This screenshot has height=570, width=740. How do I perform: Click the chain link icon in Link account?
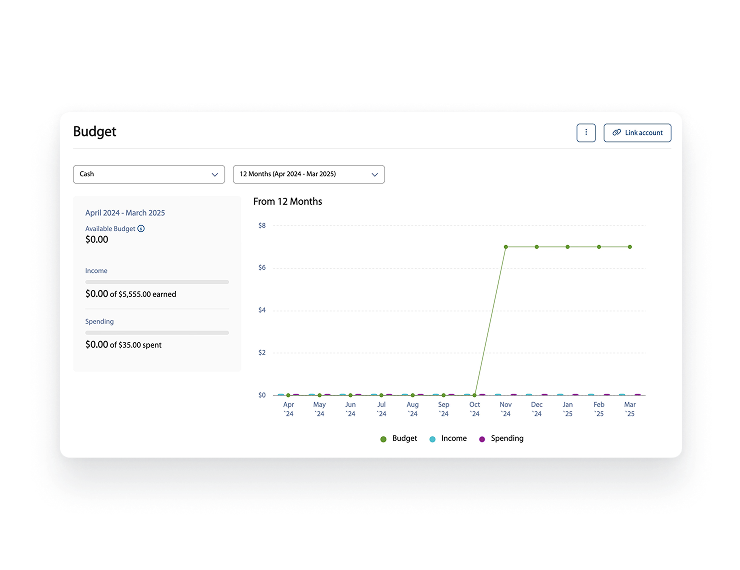616,133
